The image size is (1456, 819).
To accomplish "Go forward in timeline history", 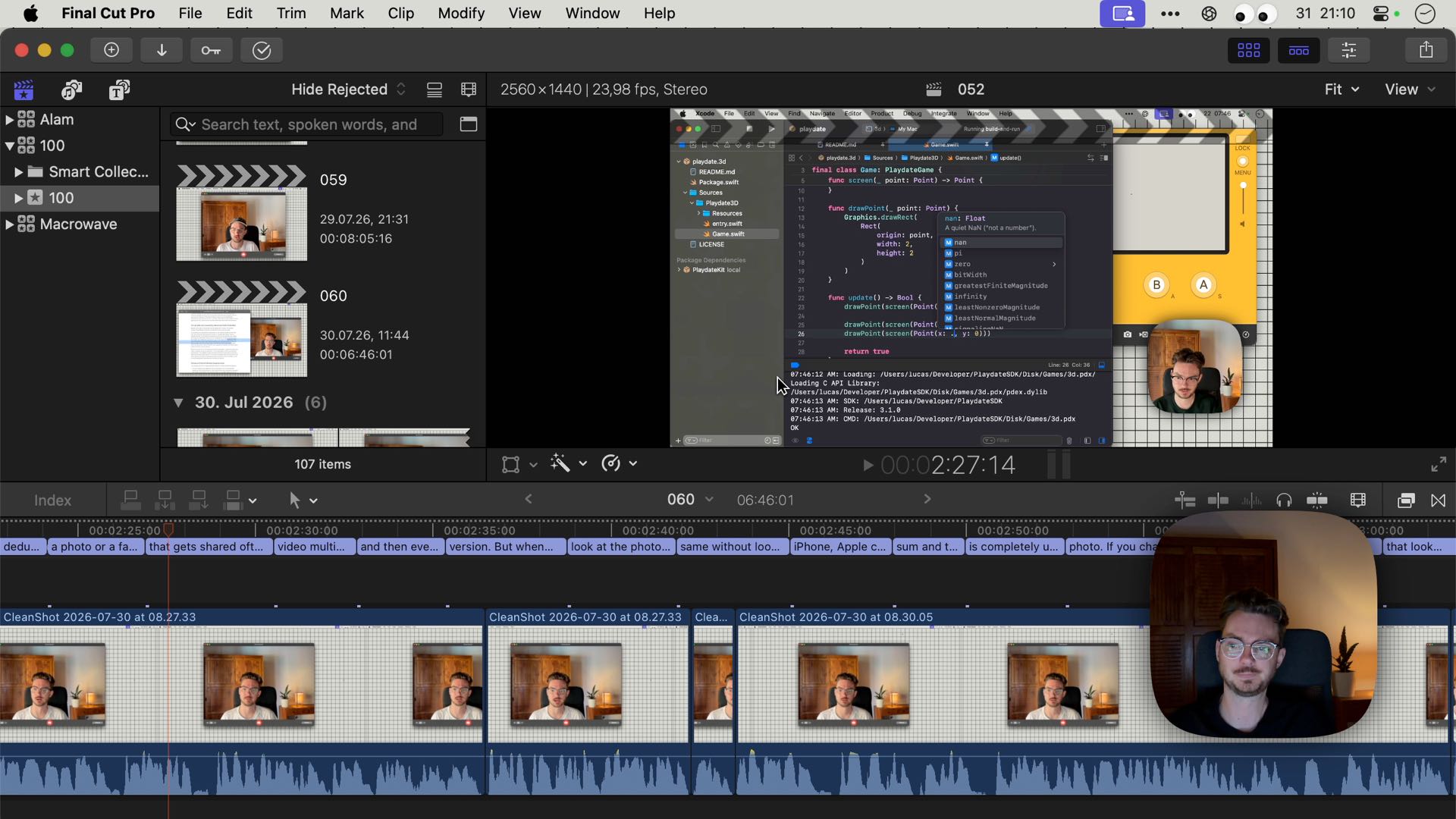I will coord(927,499).
